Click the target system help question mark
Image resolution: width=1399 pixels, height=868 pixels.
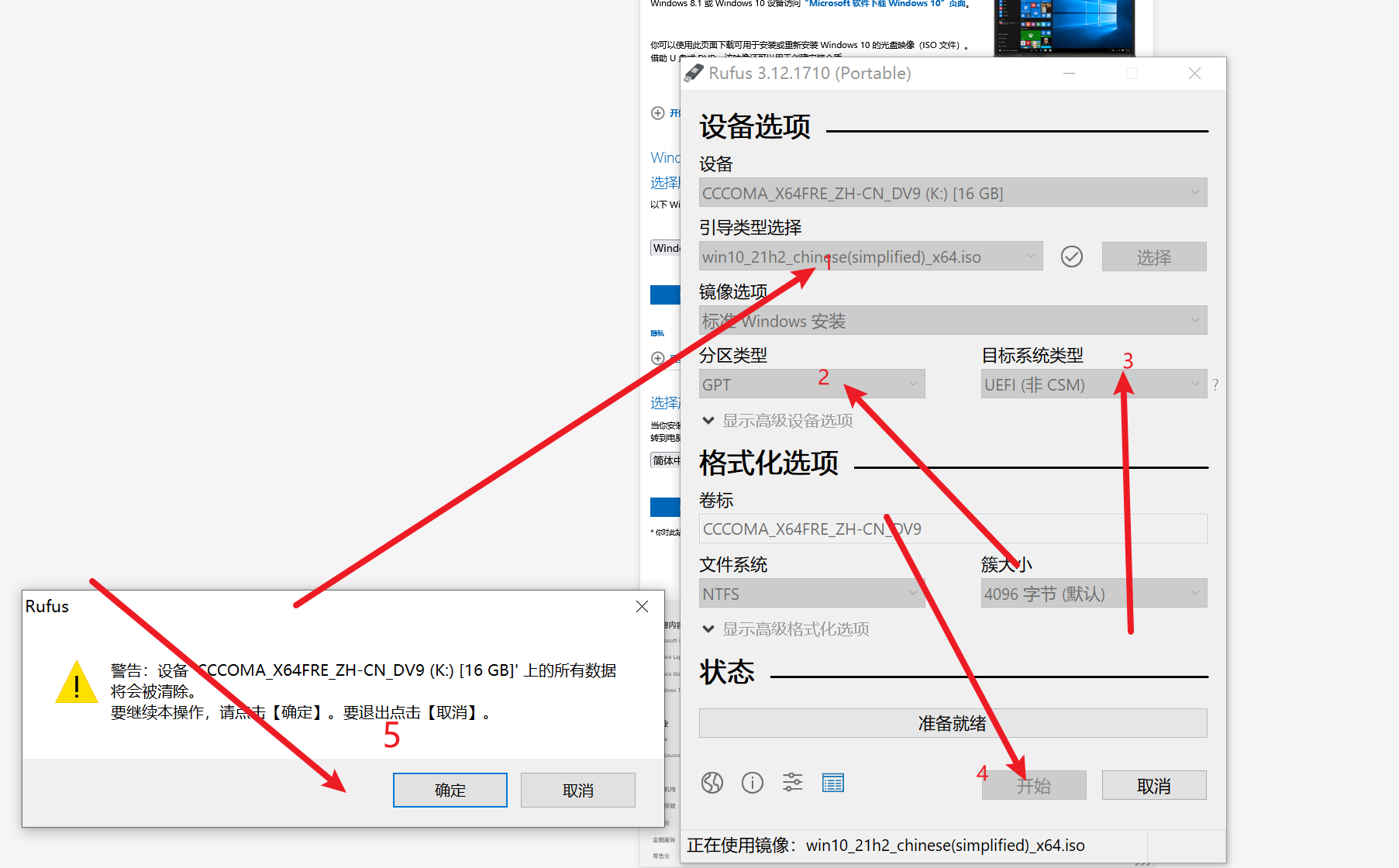tap(1215, 384)
